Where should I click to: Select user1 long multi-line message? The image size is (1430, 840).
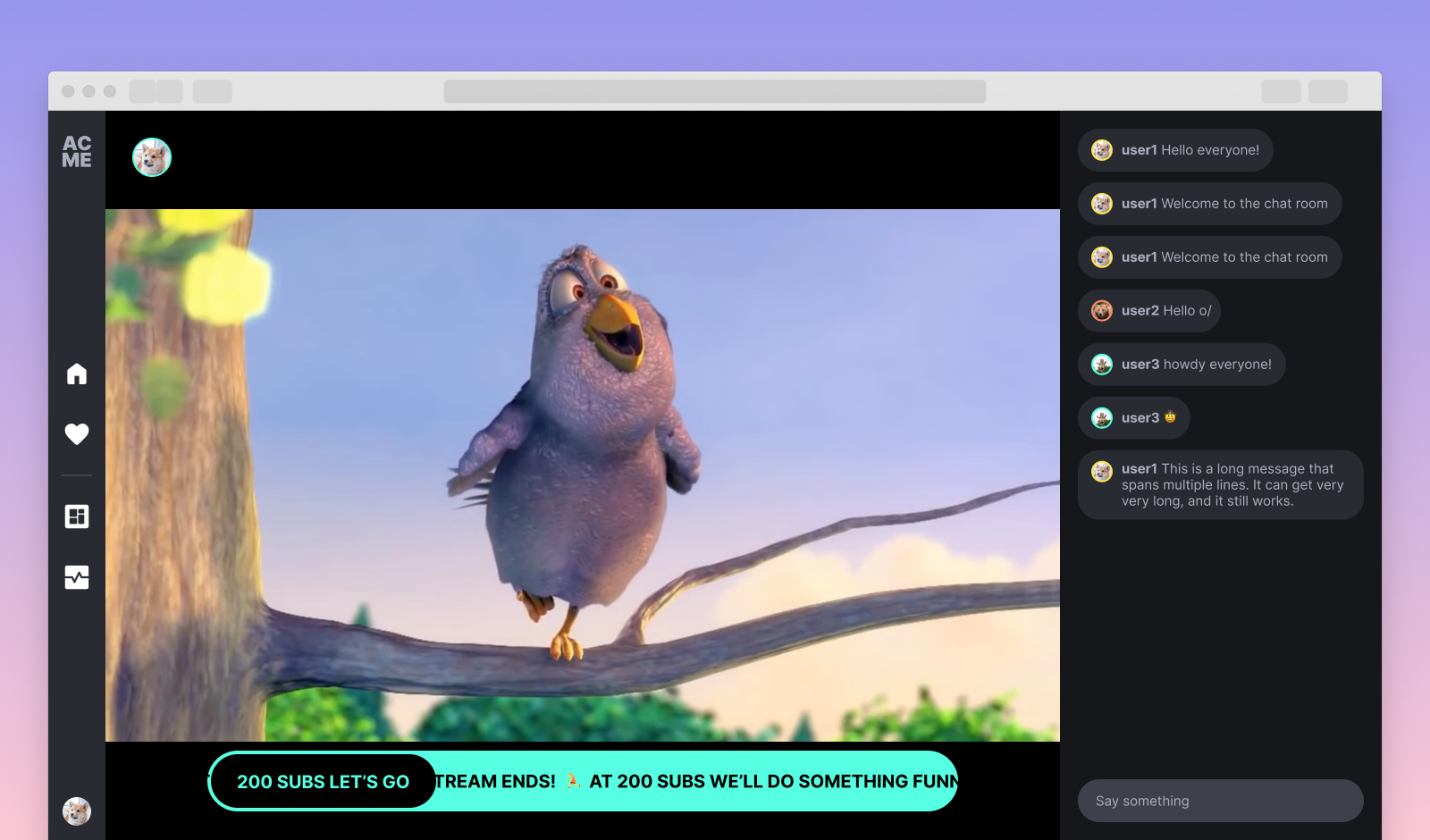(1221, 484)
